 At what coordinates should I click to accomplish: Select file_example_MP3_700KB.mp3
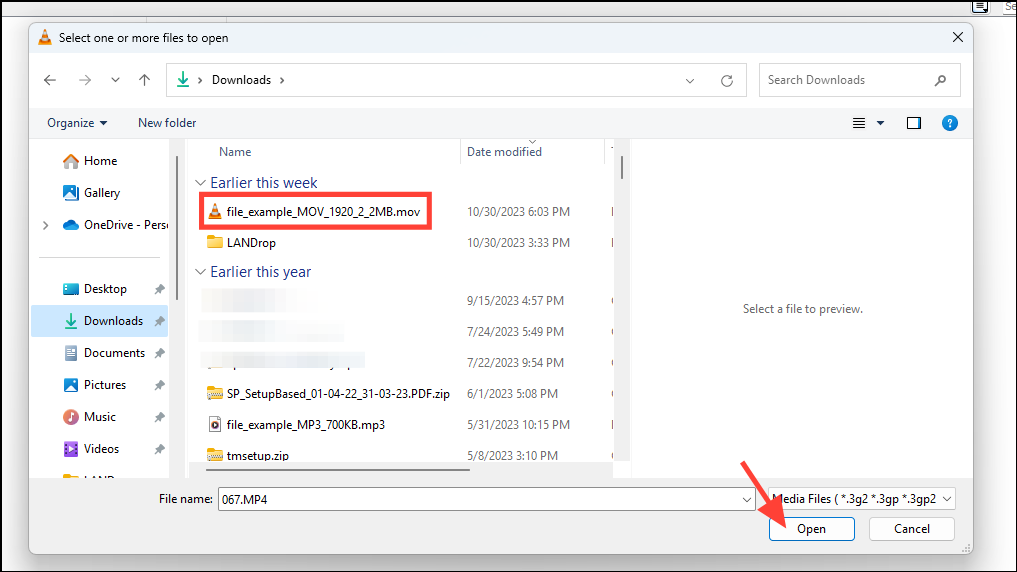[x=305, y=425]
